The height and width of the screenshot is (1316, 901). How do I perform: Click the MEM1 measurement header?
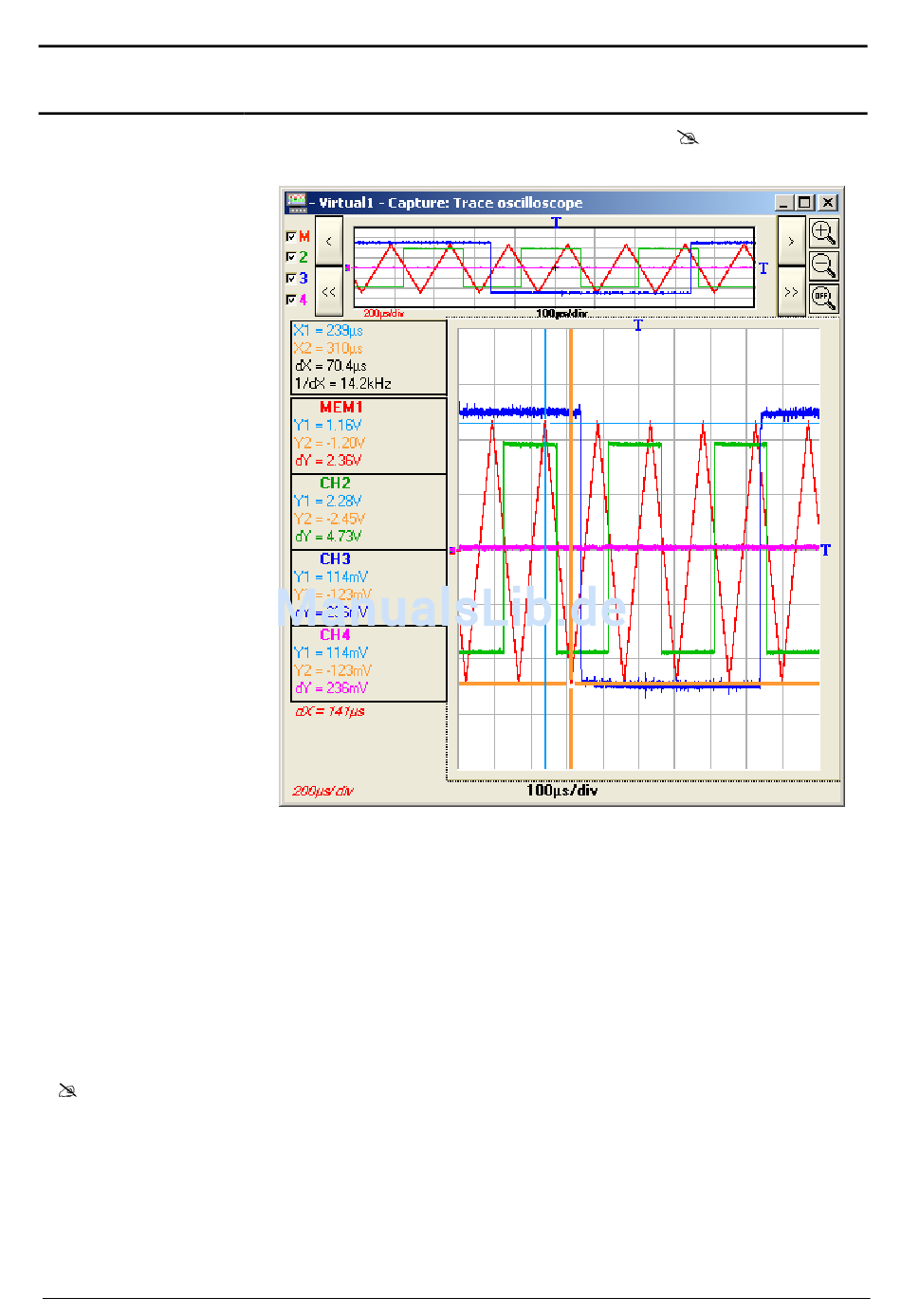point(340,407)
